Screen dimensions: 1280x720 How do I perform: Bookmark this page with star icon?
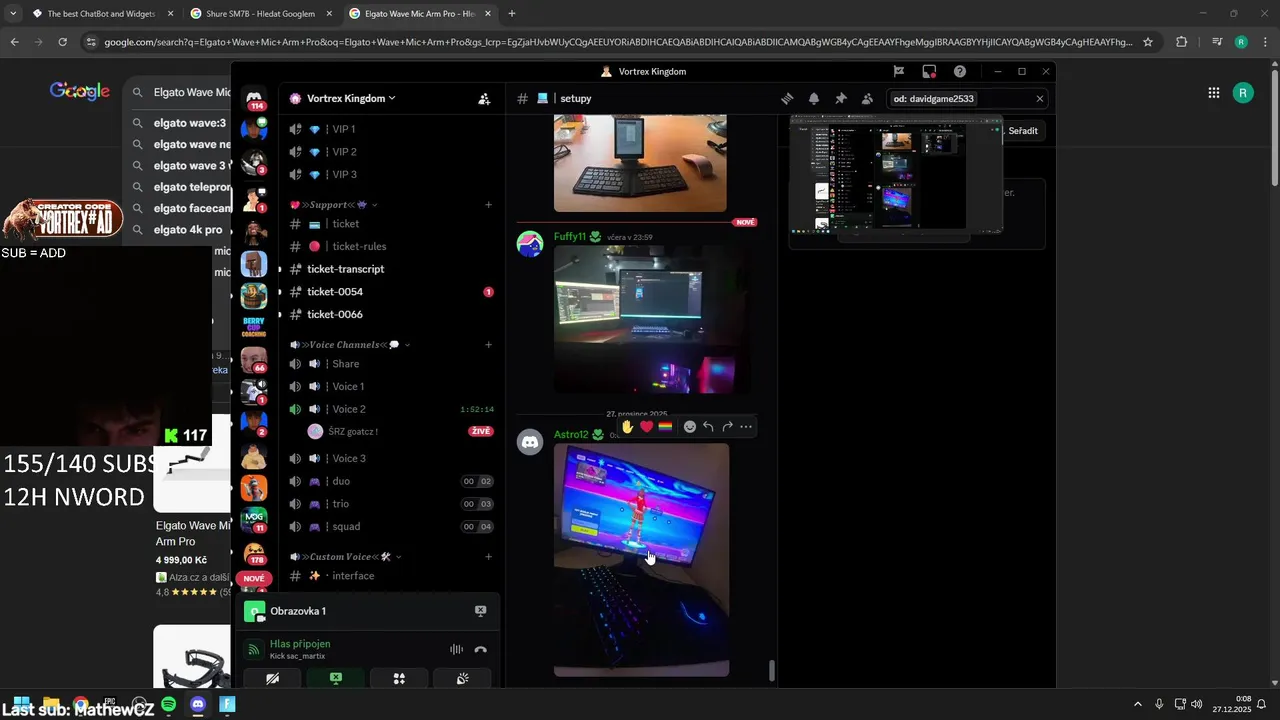[1148, 42]
